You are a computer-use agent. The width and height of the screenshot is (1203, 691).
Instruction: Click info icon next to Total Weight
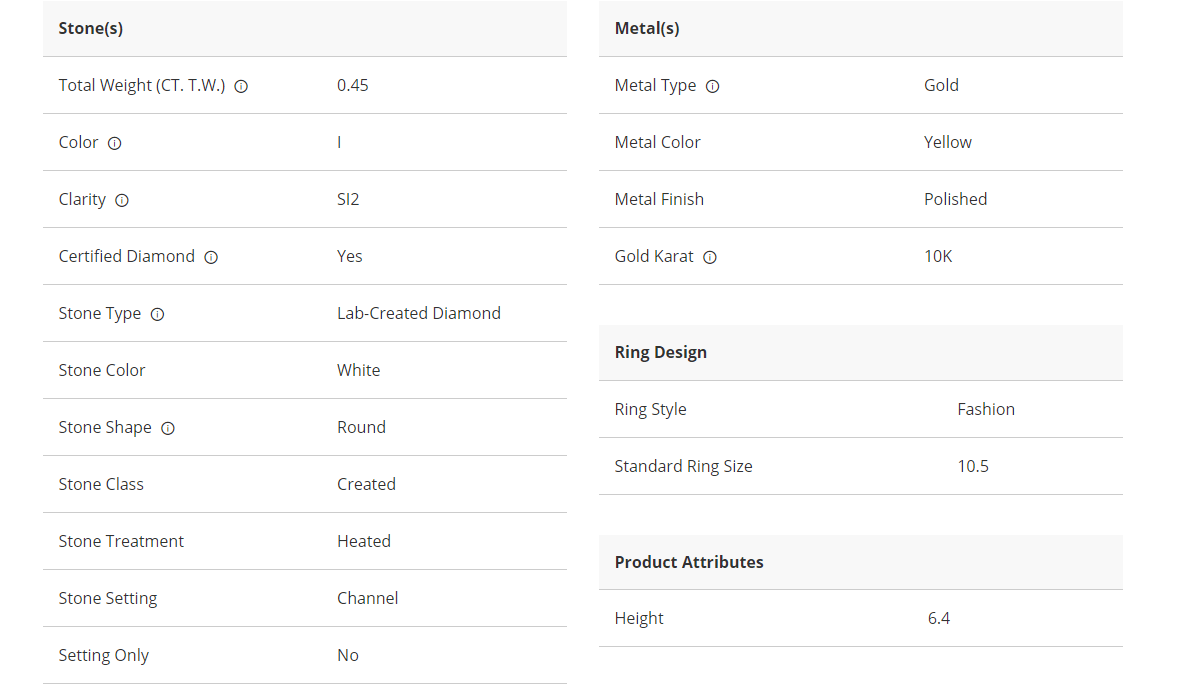click(241, 86)
